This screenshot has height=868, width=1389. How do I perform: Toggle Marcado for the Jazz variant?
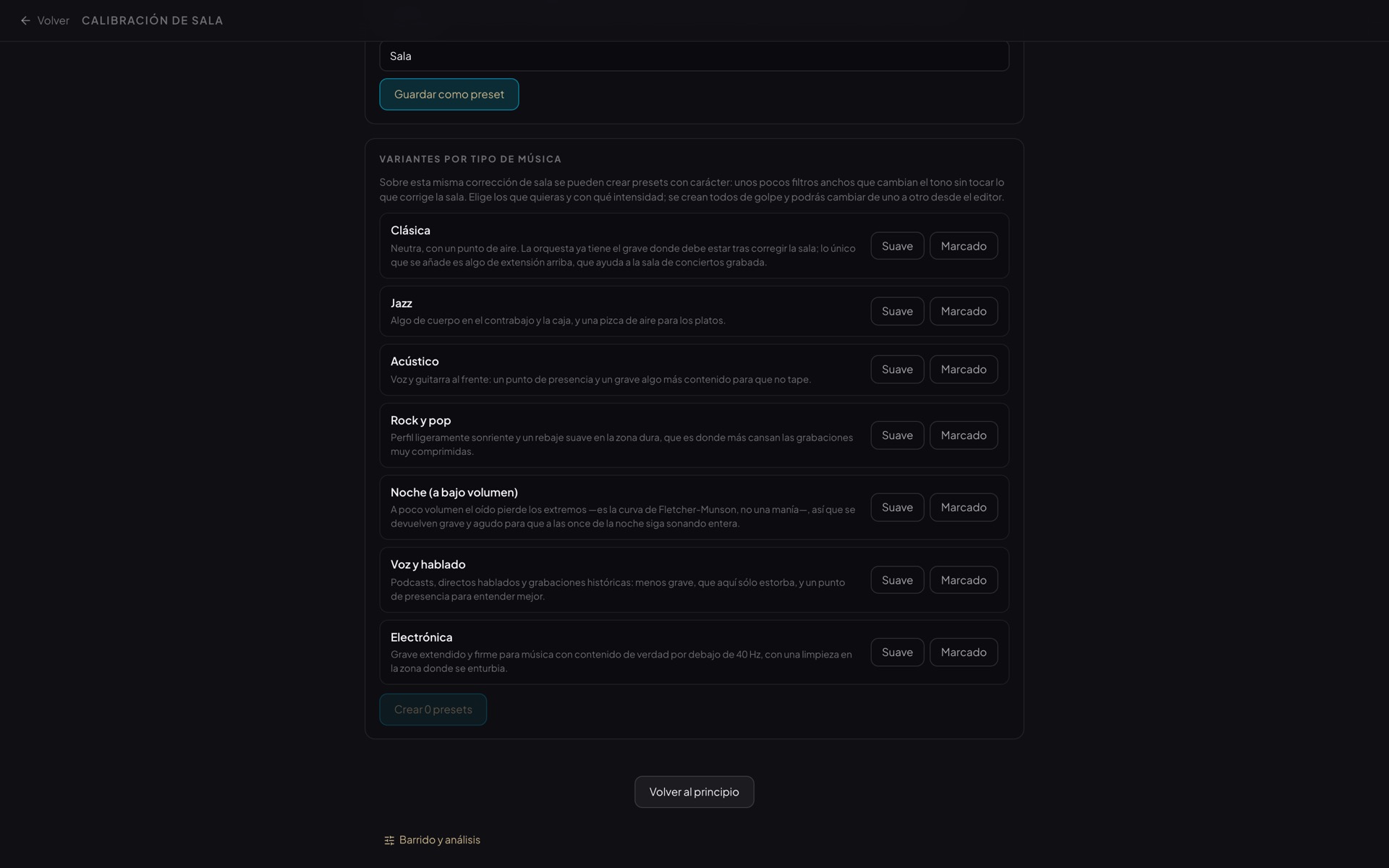(964, 311)
